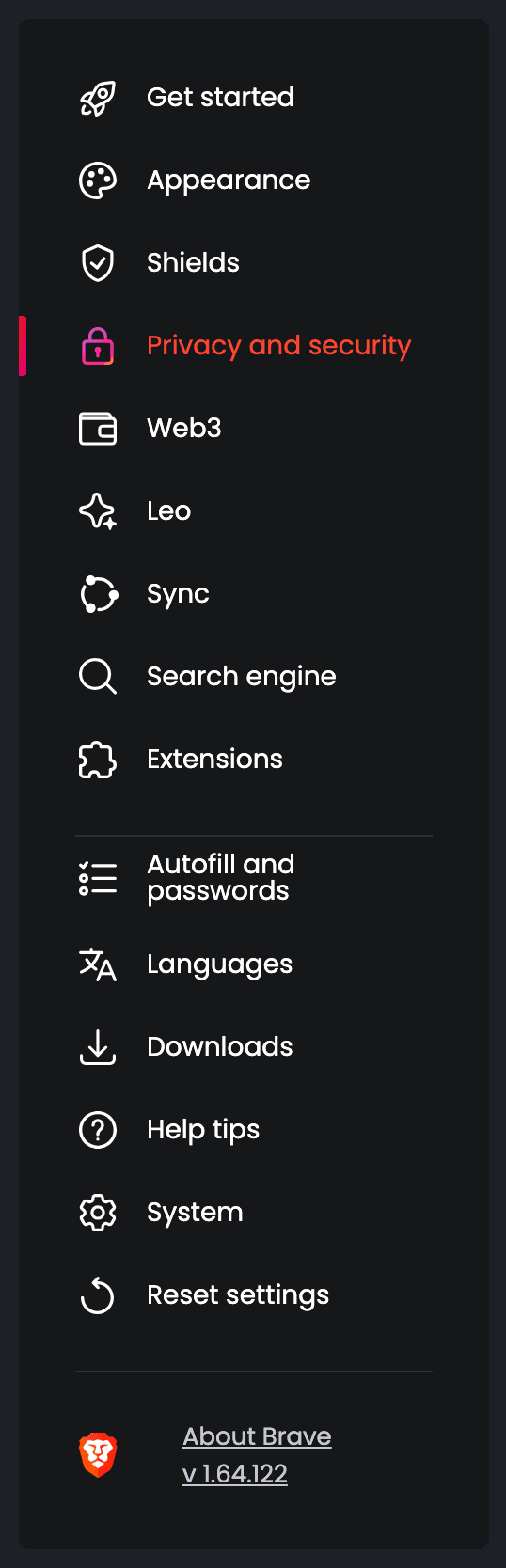Screen dimensions: 506x1568
Task: Click the magnifying glass Search engine icon
Action: (x=98, y=677)
